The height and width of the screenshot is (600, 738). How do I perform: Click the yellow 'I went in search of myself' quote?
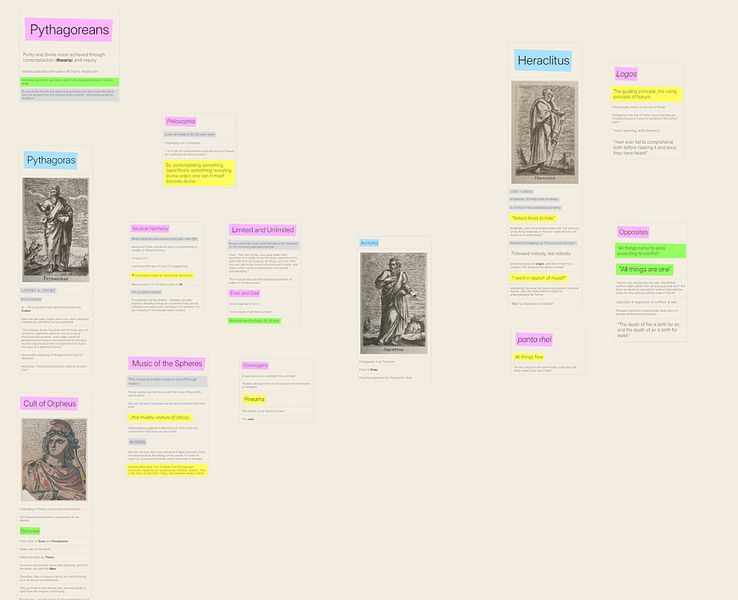tap(539, 278)
